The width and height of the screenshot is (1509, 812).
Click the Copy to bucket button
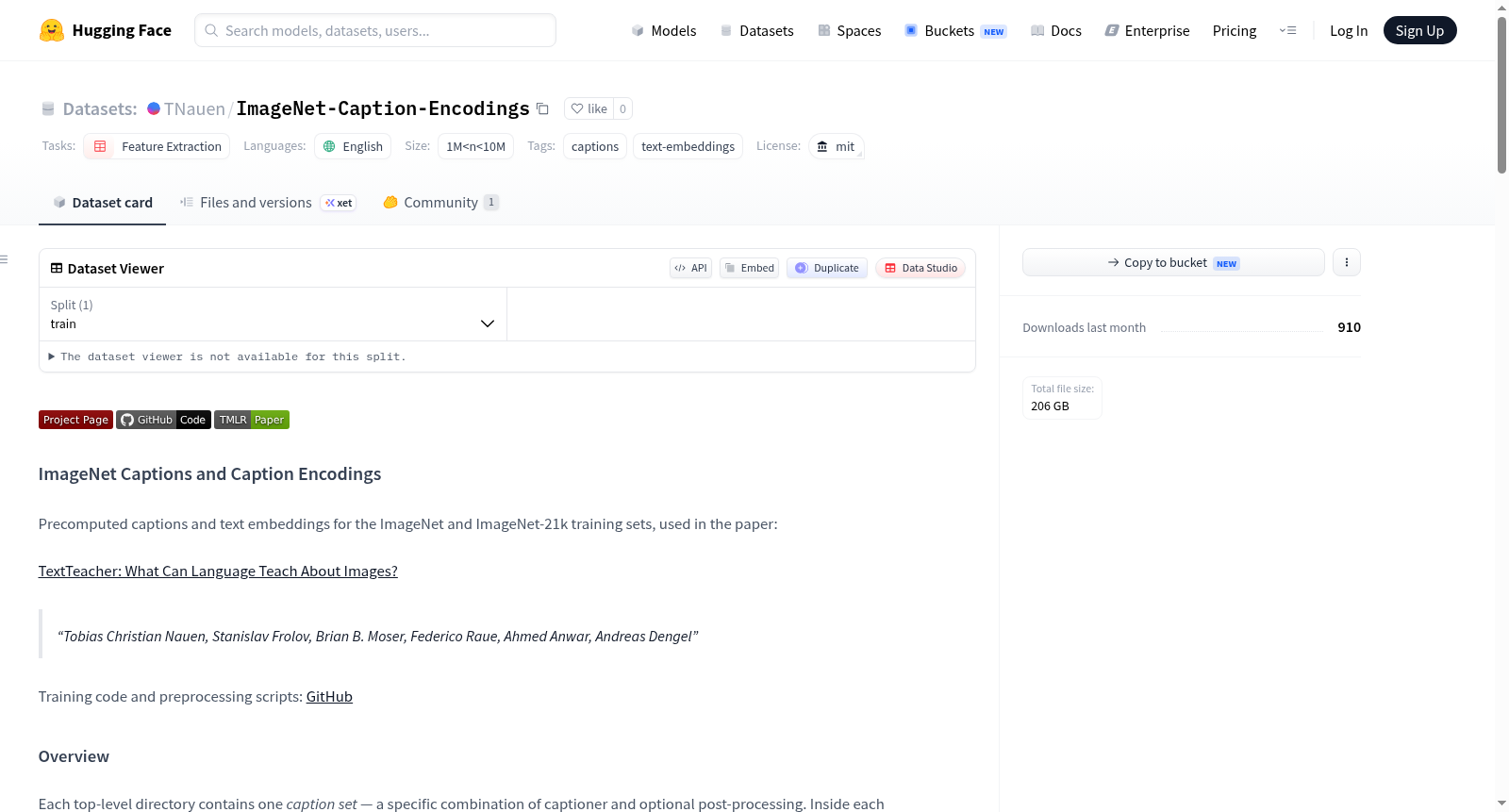click(1173, 262)
